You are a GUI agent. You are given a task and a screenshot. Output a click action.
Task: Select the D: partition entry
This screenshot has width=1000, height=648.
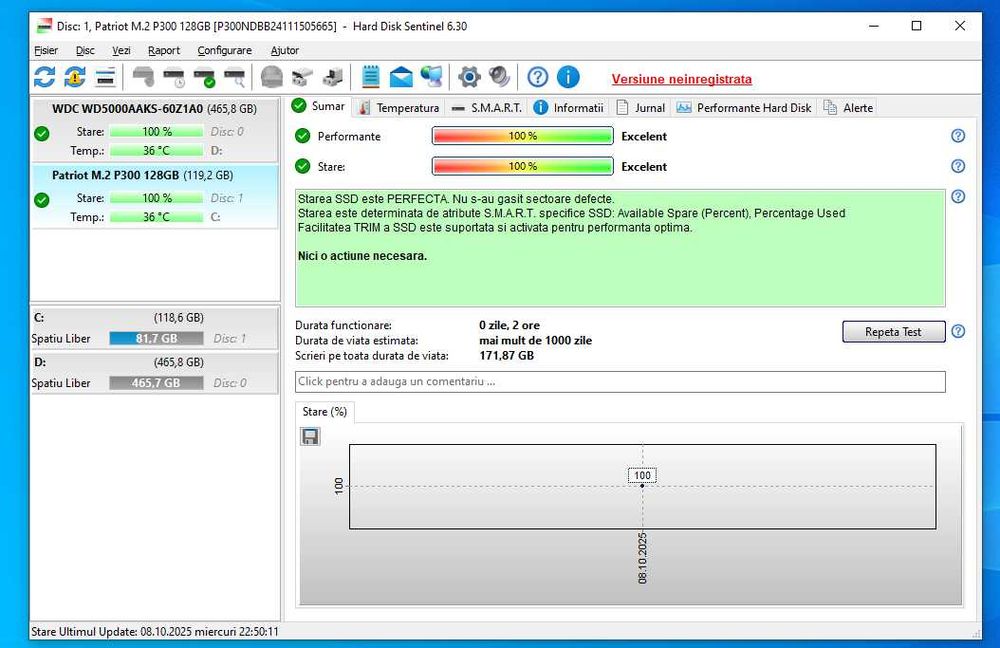pos(155,373)
